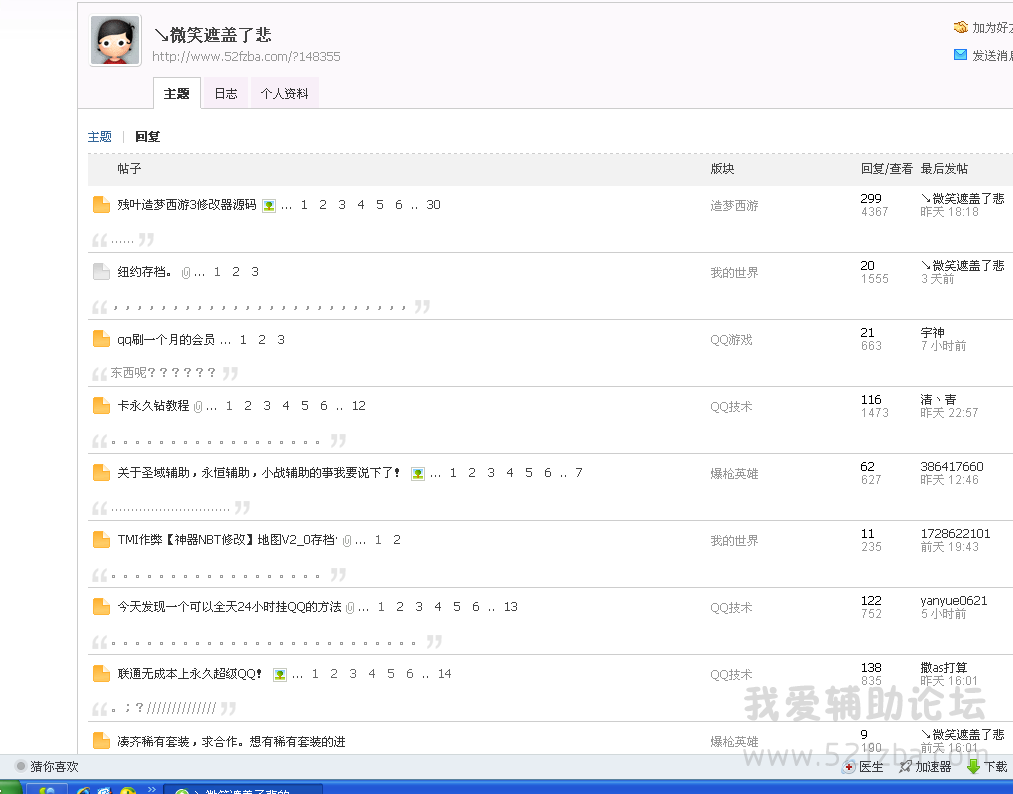
Task: Click the green 下载 arrow icon
Action: pos(973,767)
